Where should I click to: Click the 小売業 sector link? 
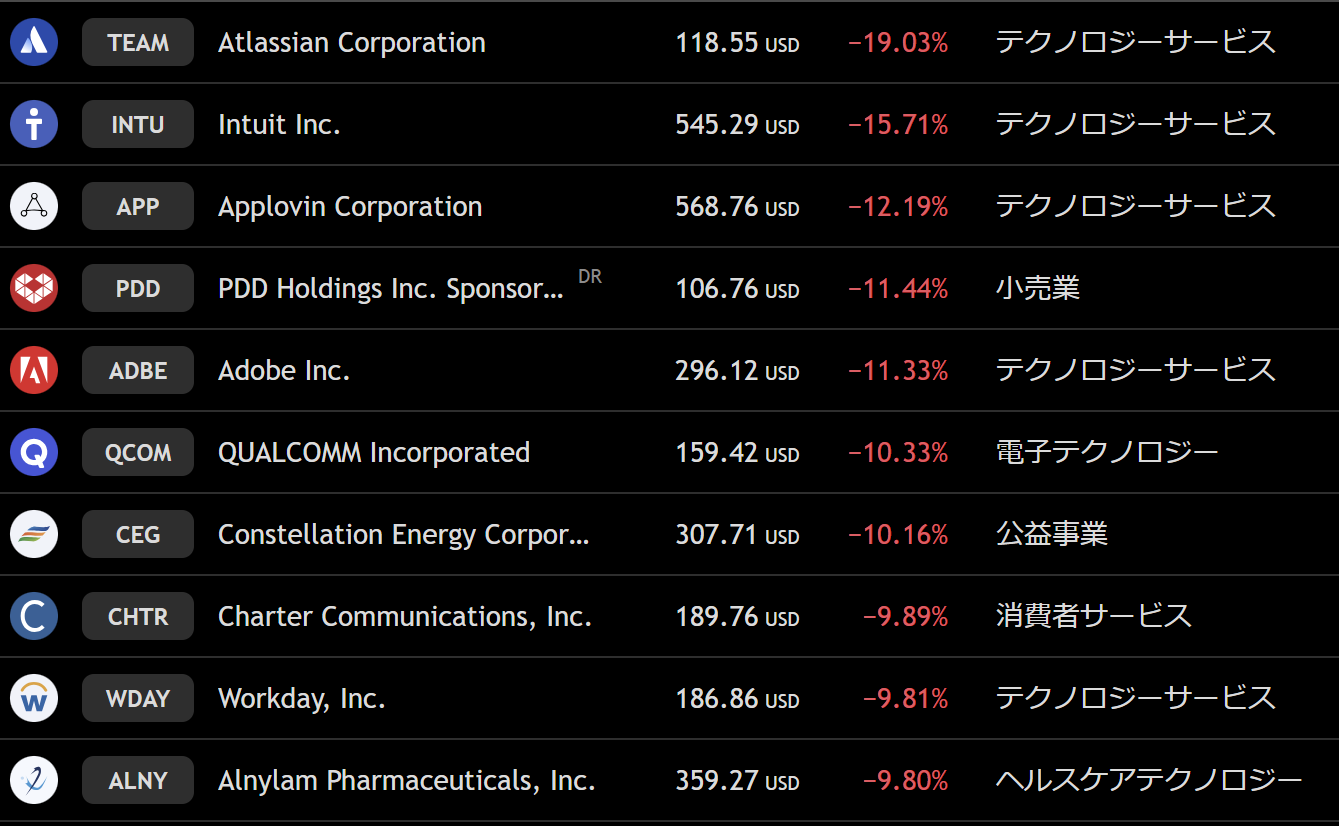(x=1037, y=289)
